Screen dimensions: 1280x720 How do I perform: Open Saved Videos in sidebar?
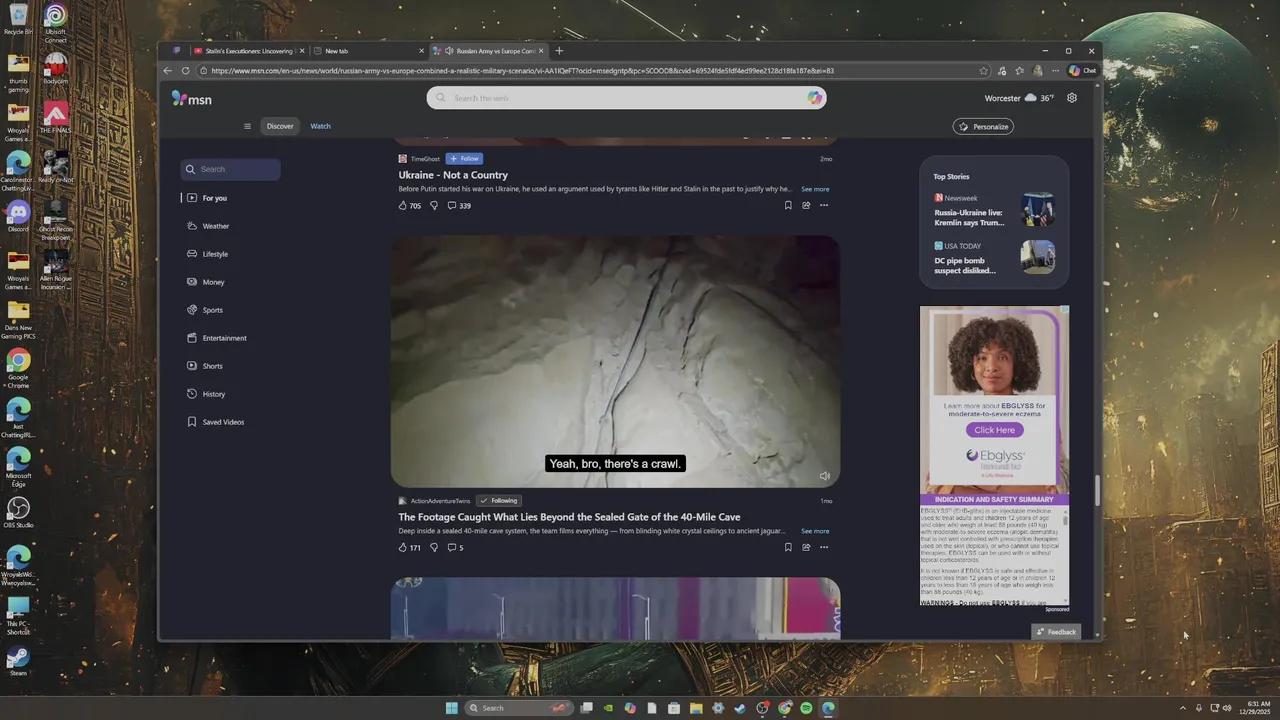pyautogui.click(x=216, y=422)
